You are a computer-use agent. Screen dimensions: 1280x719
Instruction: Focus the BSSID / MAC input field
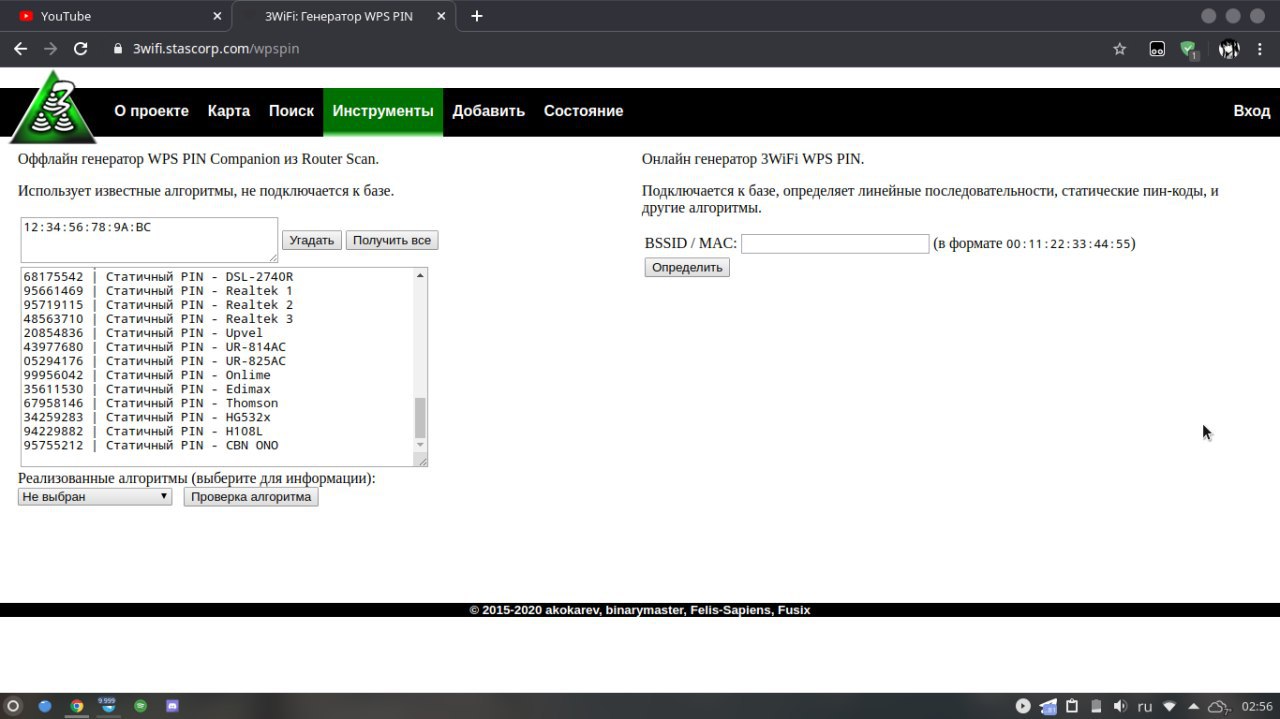tap(835, 243)
